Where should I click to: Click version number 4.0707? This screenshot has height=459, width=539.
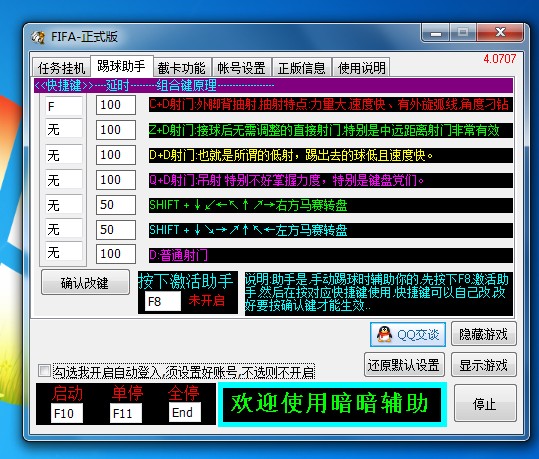[499, 59]
